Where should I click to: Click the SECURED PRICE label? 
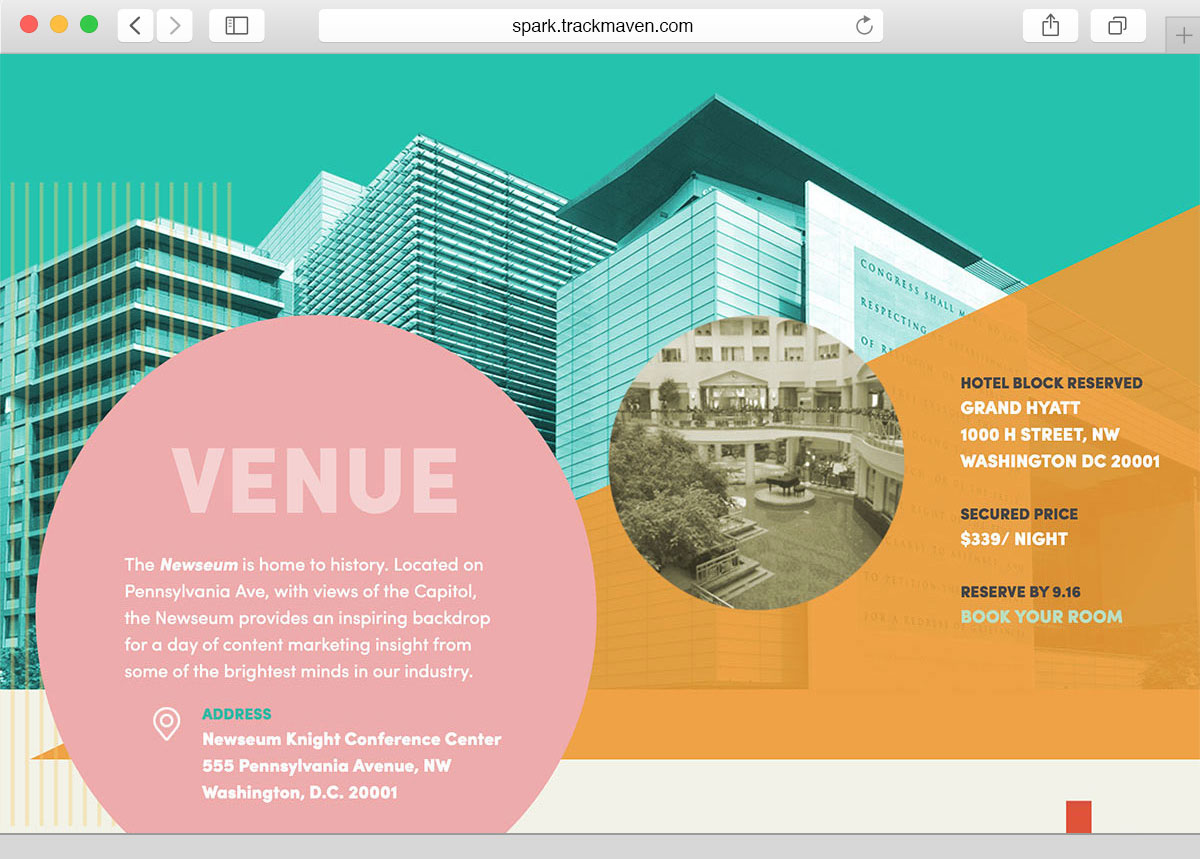[1019, 514]
